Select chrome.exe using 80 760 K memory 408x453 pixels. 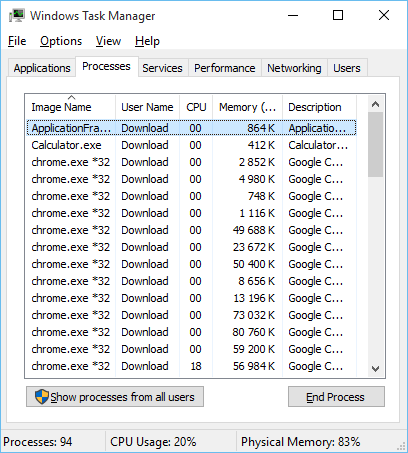click(x=191, y=332)
